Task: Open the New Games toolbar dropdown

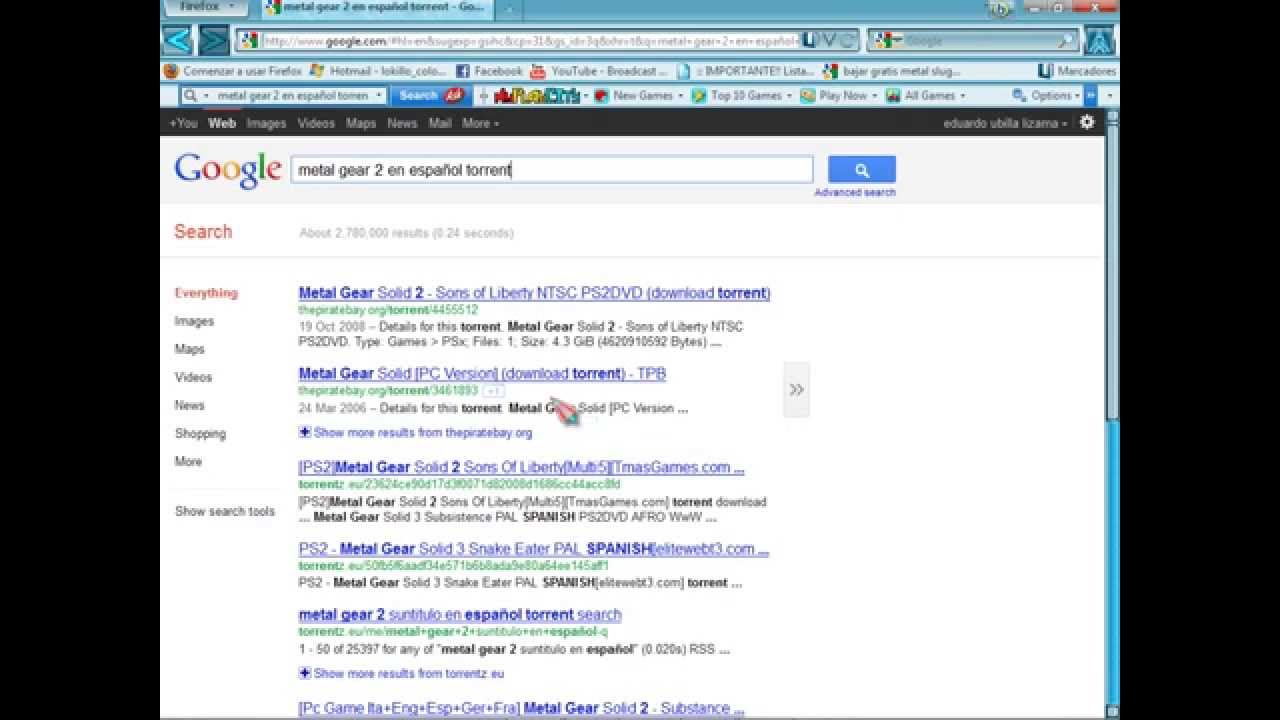Action: click(639, 96)
